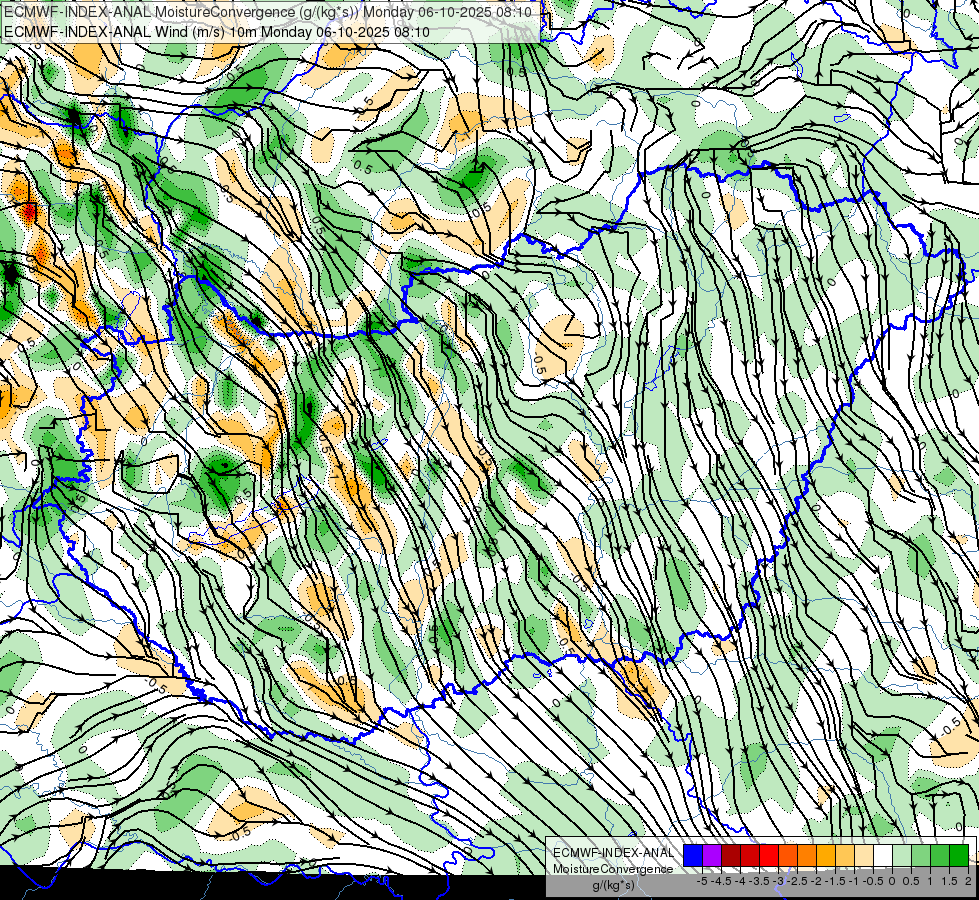
Task: Select the palest green swatch between 0 and 0.5
Action: click(902, 856)
